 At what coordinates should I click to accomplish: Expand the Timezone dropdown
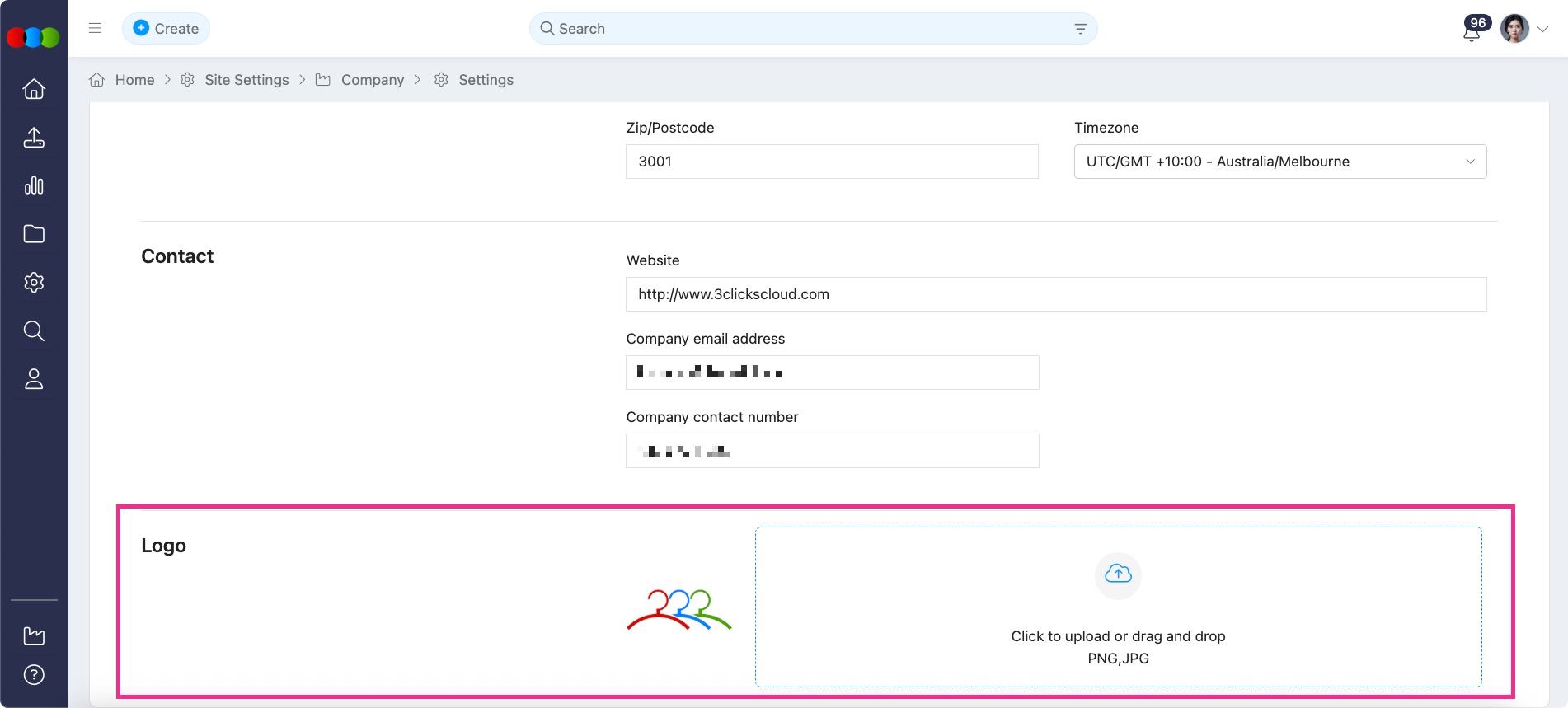[1279, 162]
